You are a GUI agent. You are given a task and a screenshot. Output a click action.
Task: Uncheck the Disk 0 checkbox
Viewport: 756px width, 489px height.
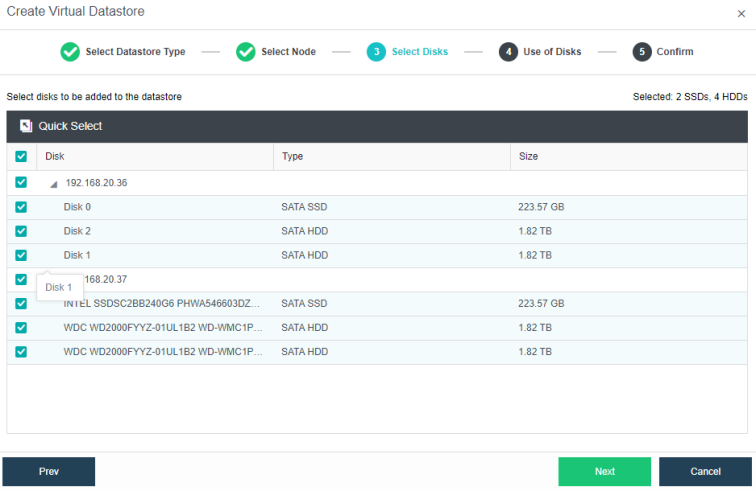21,207
